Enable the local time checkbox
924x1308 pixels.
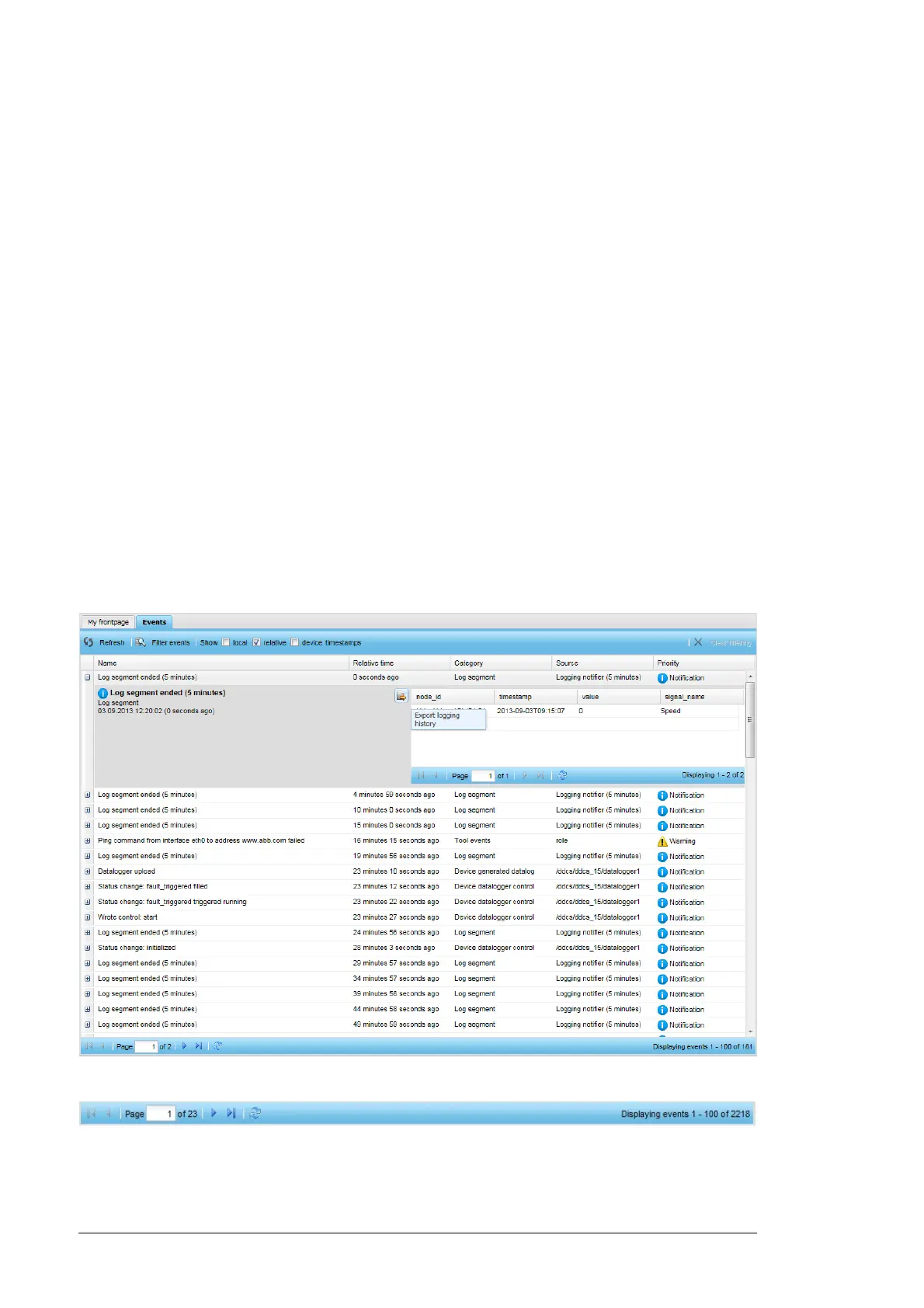coord(226,642)
